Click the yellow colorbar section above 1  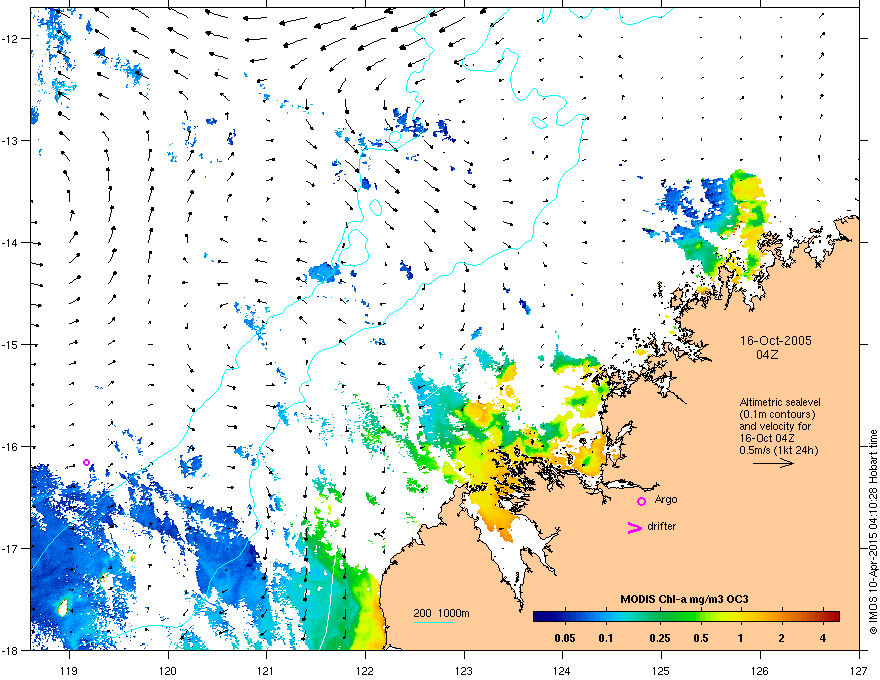coord(741,616)
